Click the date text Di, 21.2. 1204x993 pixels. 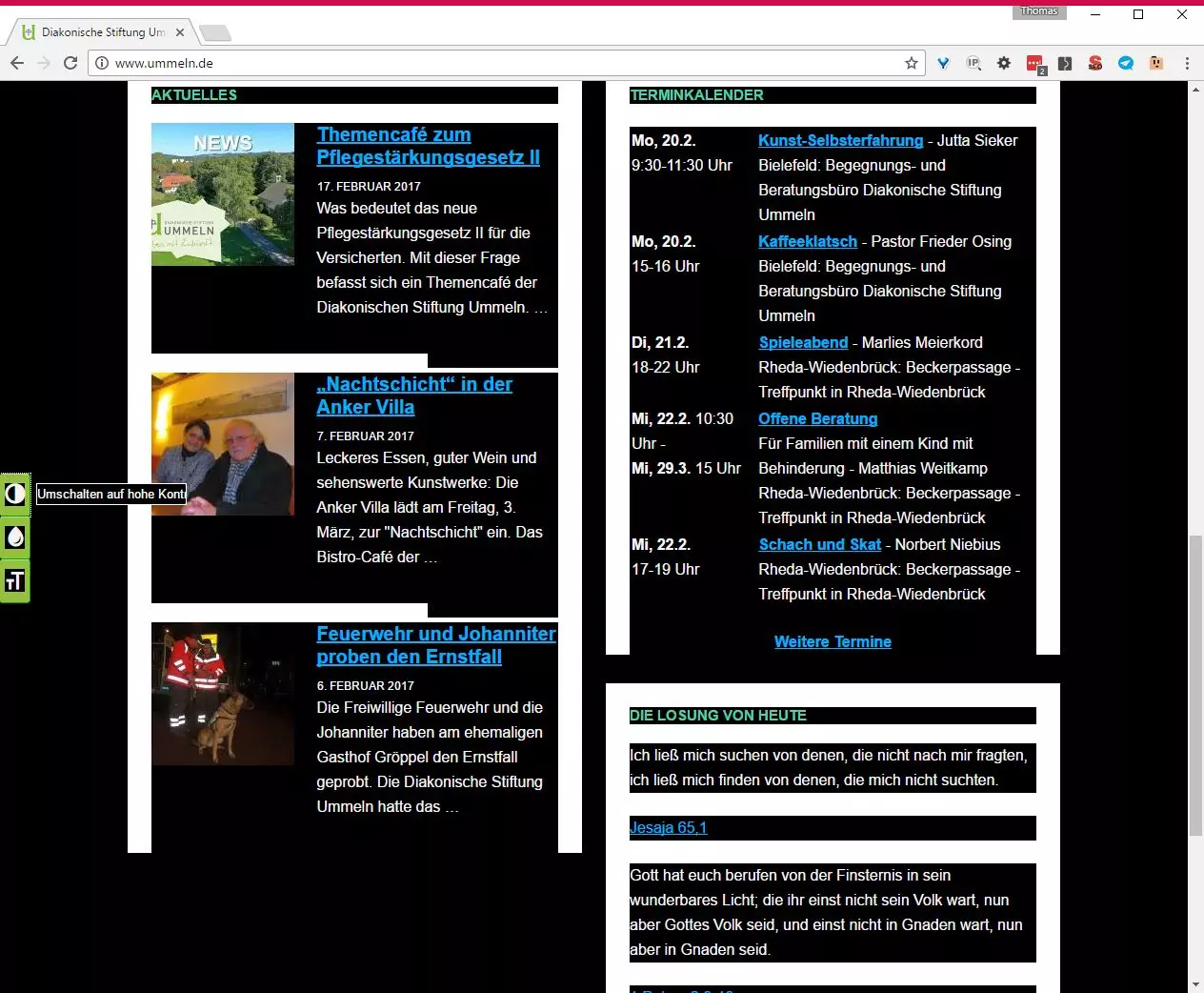[660, 342]
